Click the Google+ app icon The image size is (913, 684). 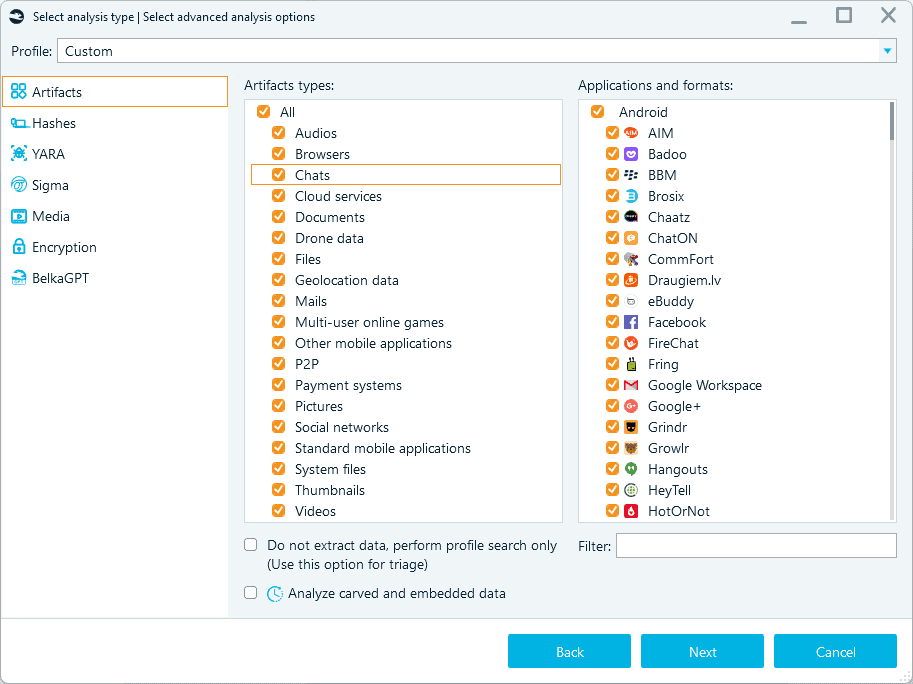tap(631, 406)
